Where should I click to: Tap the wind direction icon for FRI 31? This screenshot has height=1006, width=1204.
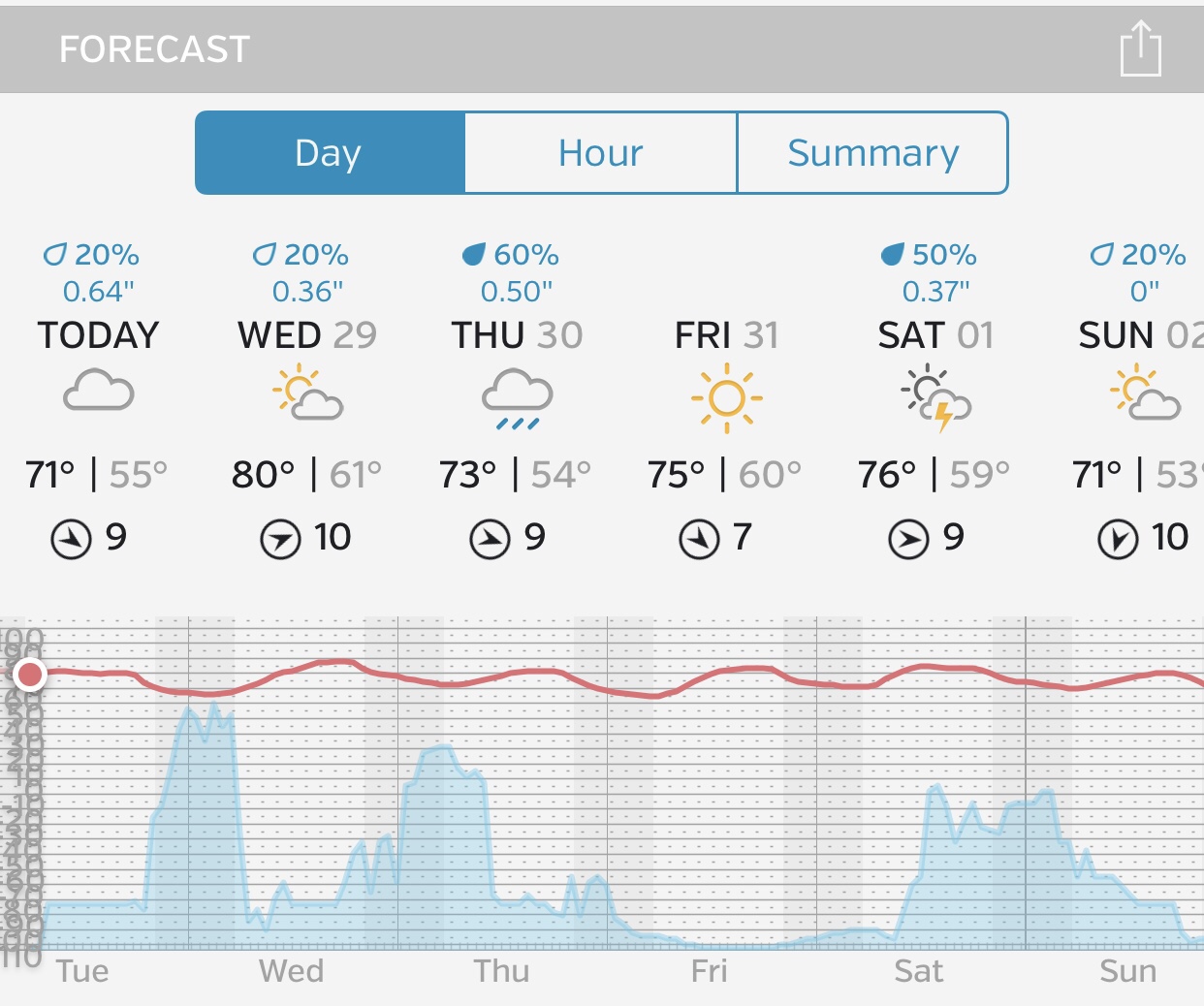[x=699, y=539]
